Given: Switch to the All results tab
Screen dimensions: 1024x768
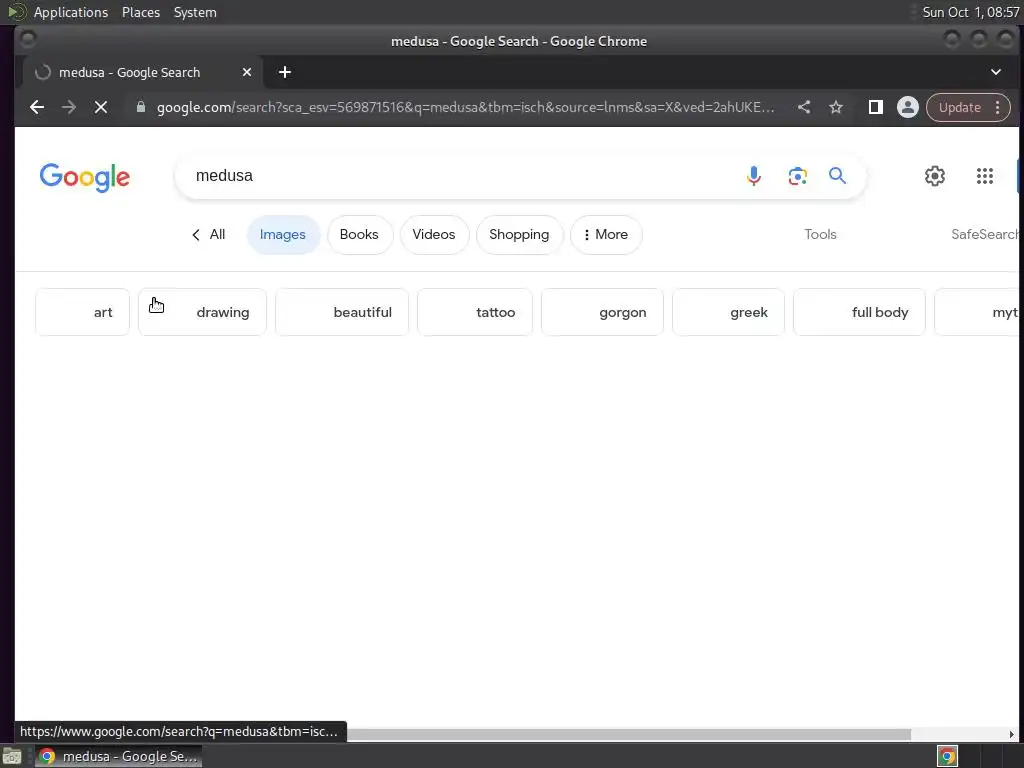Looking at the screenshot, I should click(209, 234).
